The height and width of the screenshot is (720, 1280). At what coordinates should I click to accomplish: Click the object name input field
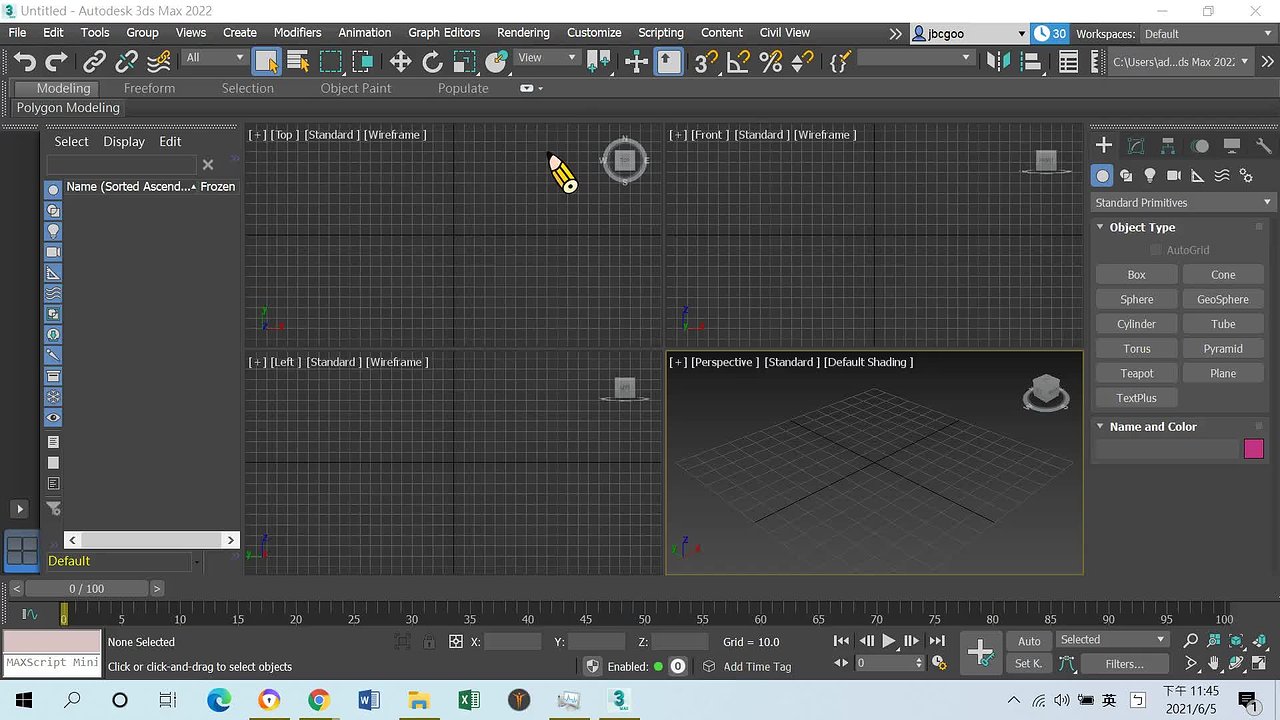coord(1166,449)
